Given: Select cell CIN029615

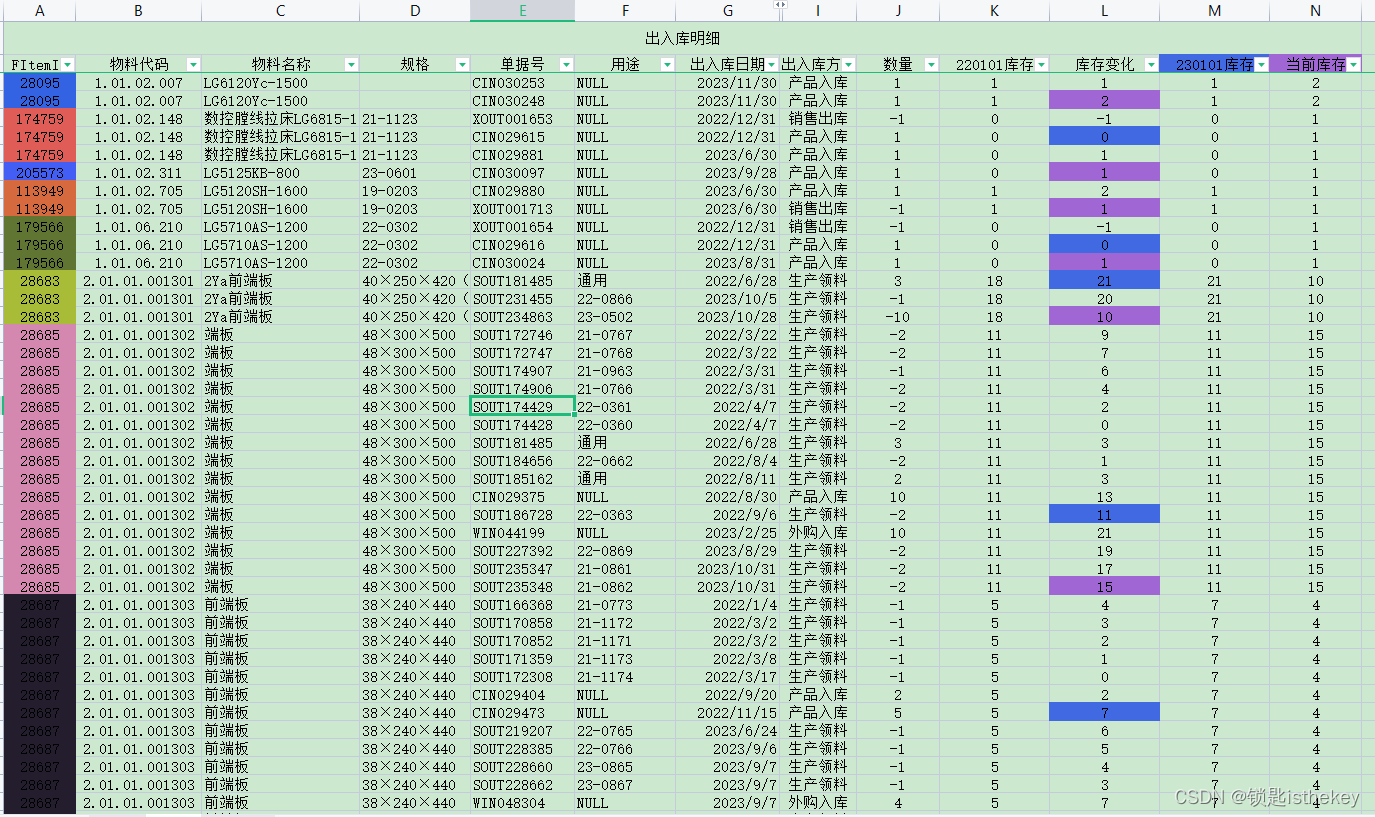Looking at the screenshot, I should pos(522,137).
